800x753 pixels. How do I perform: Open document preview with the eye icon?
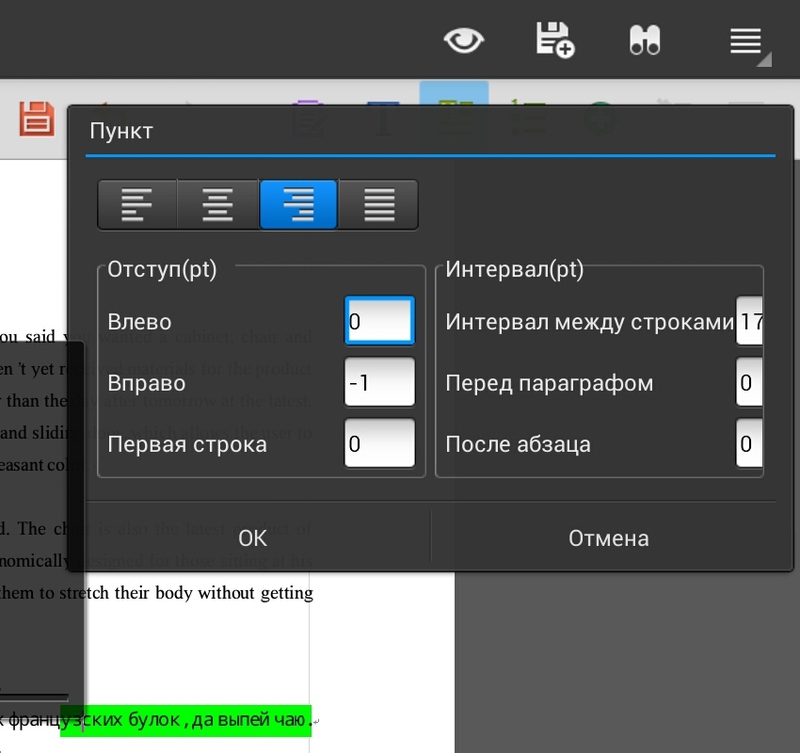tap(464, 40)
